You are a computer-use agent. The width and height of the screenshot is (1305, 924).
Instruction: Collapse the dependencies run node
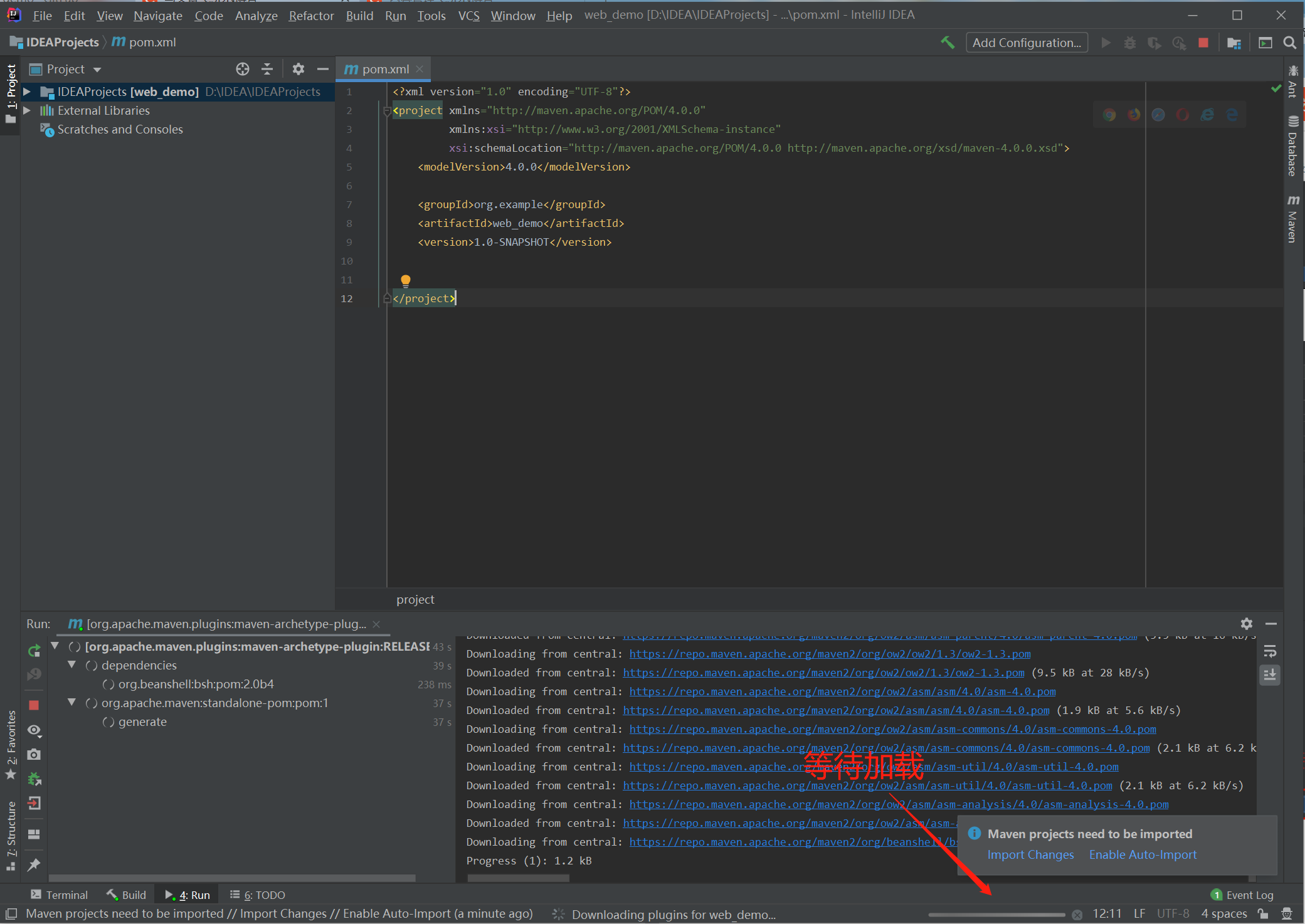pos(72,664)
